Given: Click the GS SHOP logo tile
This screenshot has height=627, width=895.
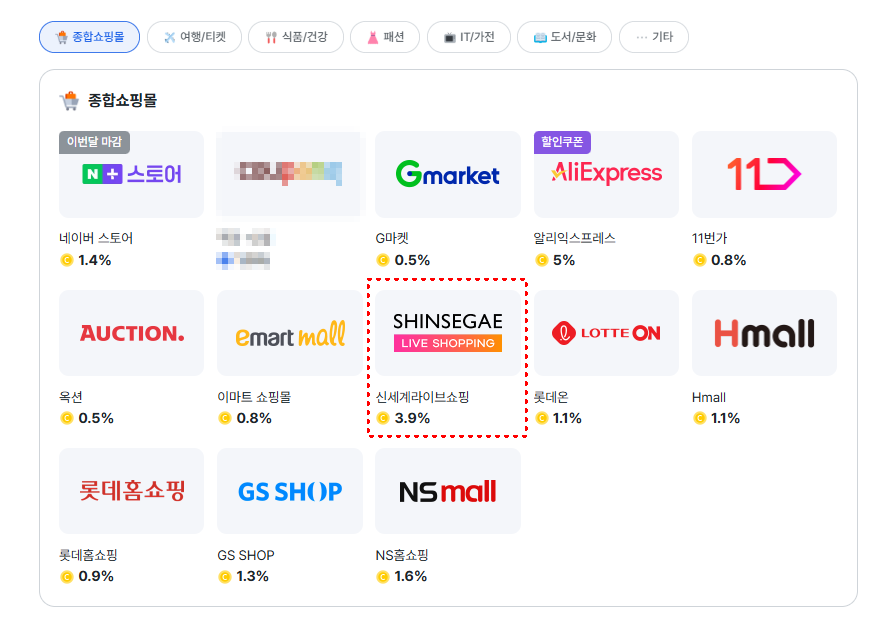Looking at the screenshot, I should pyautogui.click(x=289, y=491).
